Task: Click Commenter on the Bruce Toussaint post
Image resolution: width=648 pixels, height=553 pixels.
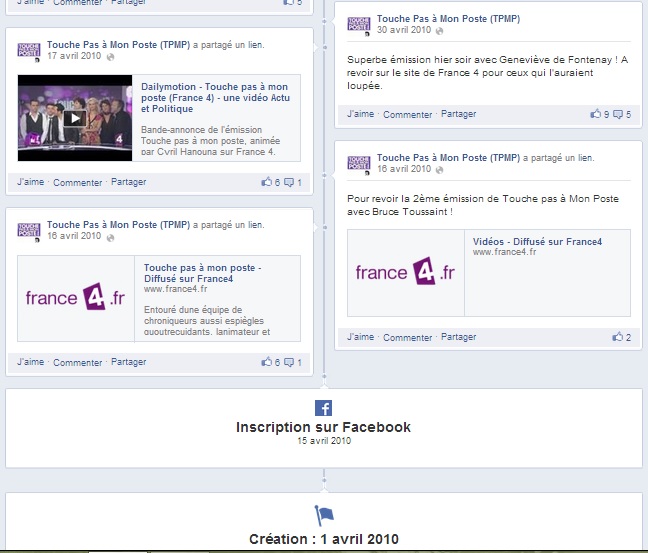Action: (x=407, y=338)
